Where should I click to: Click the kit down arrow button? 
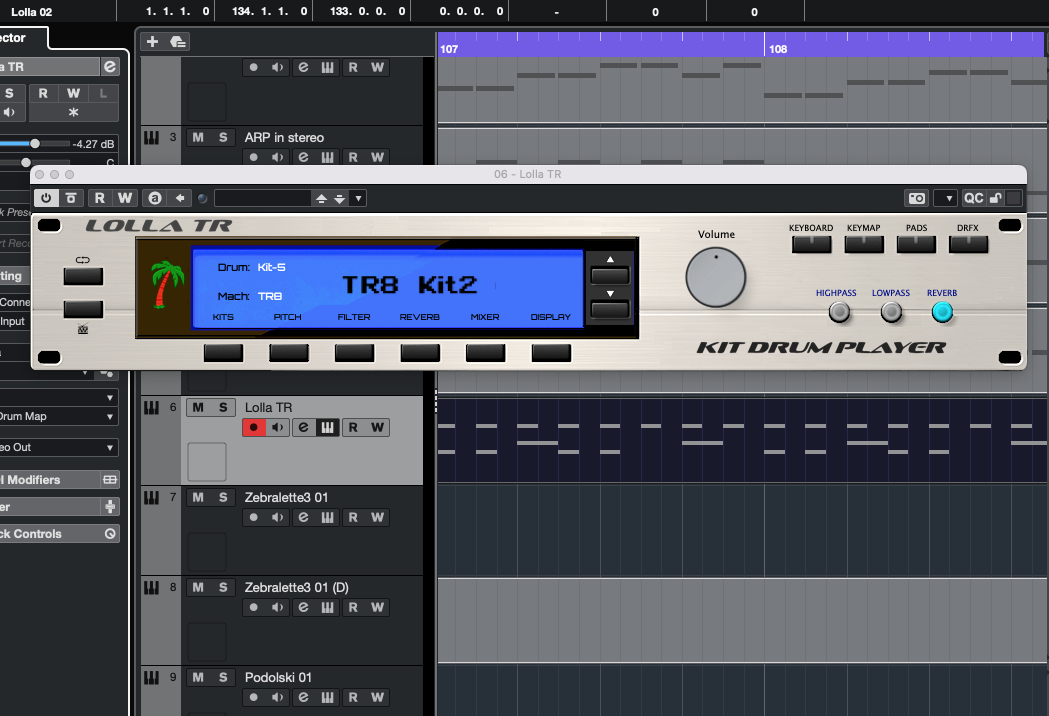click(x=610, y=309)
